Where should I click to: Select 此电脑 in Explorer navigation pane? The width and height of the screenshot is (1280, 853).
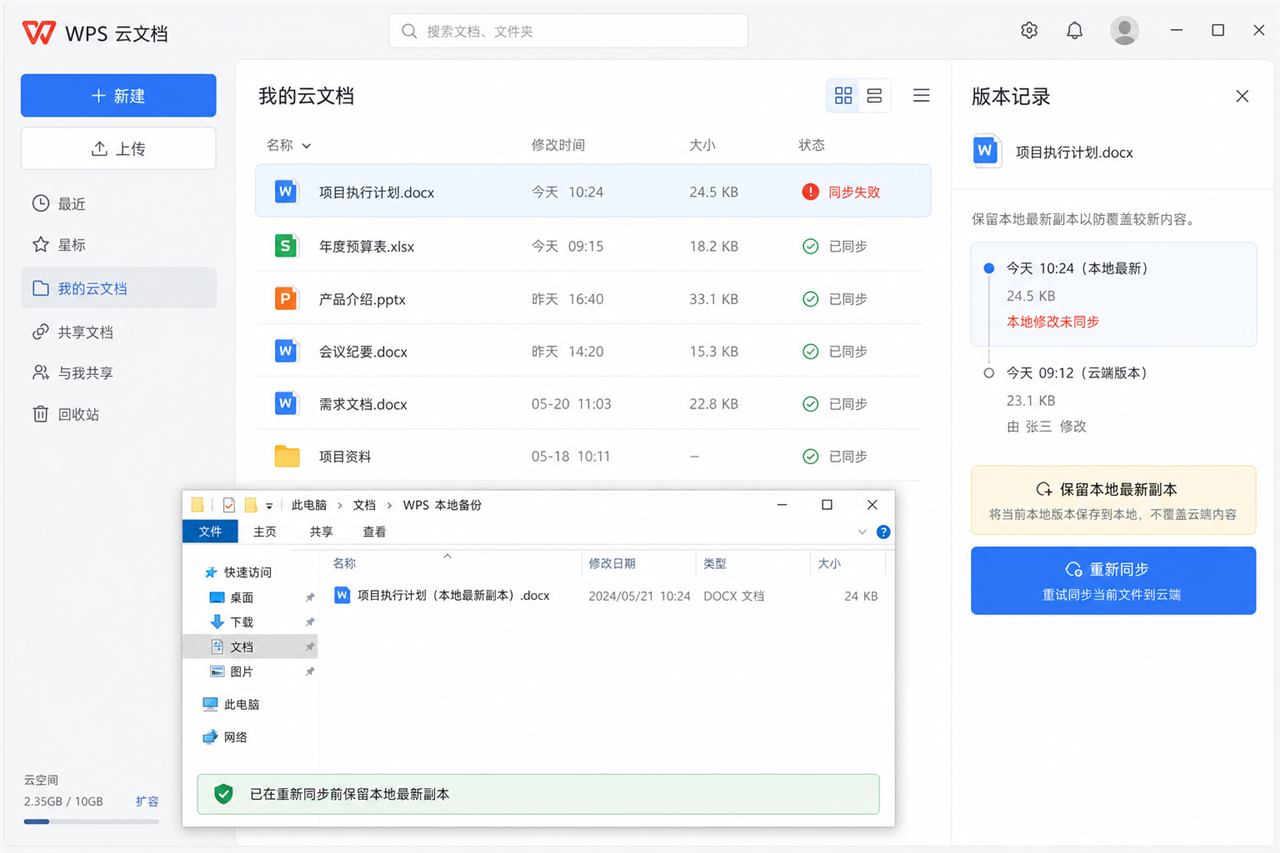[232, 704]
